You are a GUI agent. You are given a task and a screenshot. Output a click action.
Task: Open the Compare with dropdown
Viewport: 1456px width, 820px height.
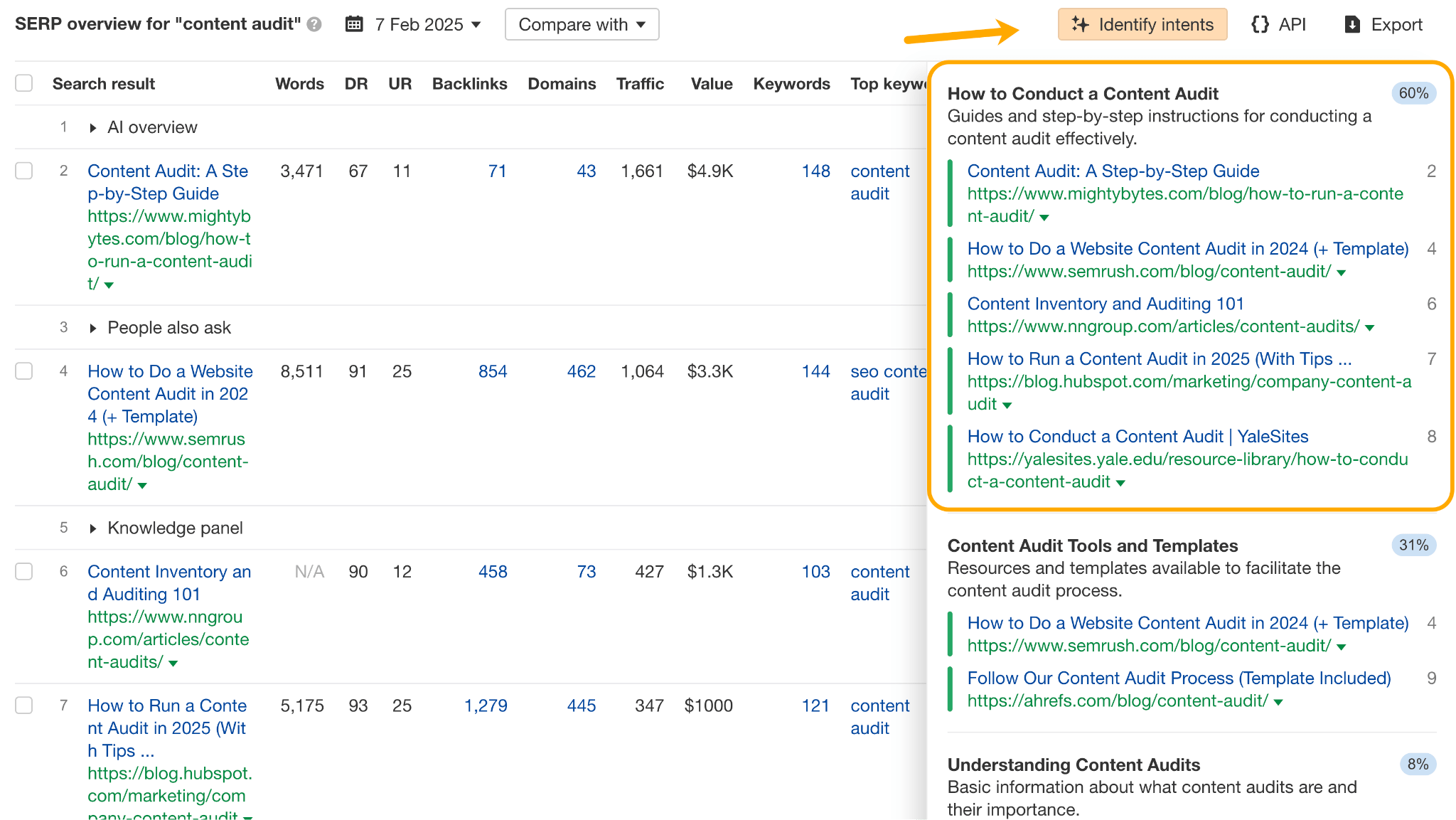pos(582,23)
